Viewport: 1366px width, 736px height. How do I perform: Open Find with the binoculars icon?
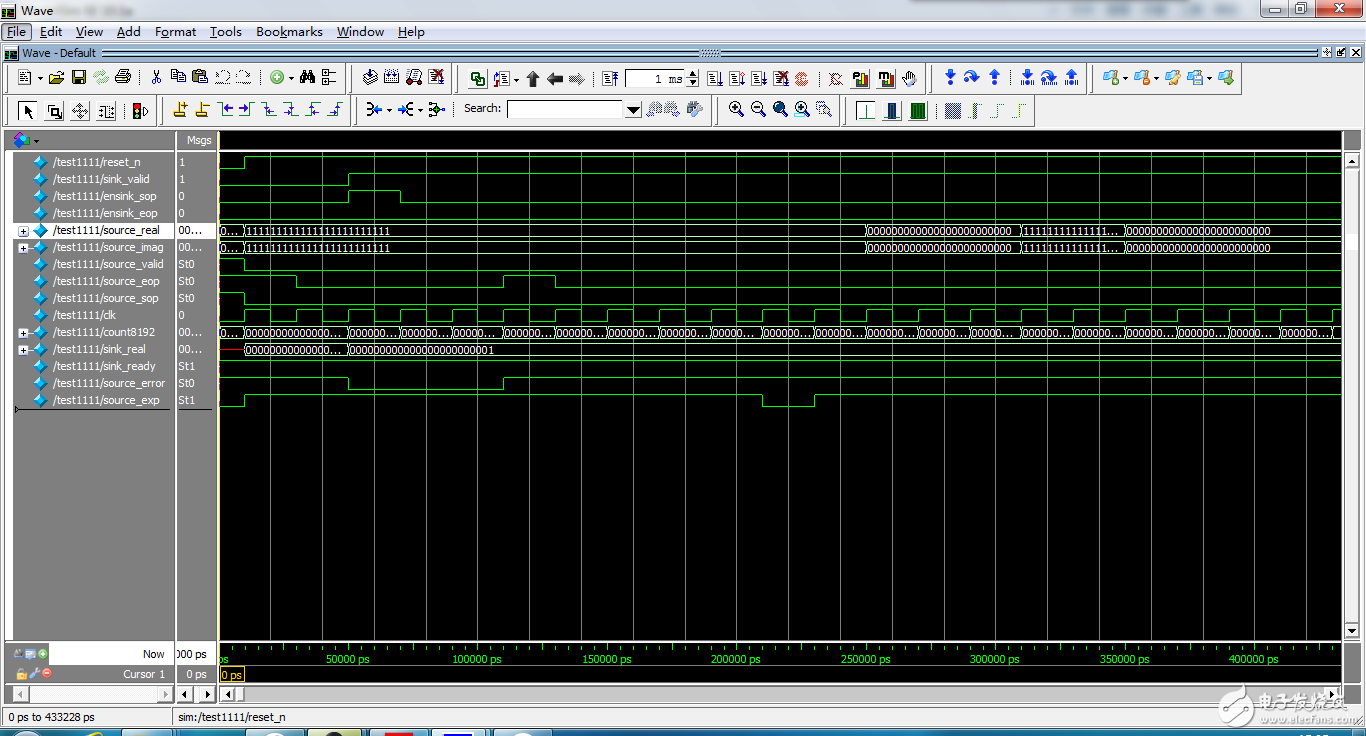pyautogui.click(x=307, y=78)
